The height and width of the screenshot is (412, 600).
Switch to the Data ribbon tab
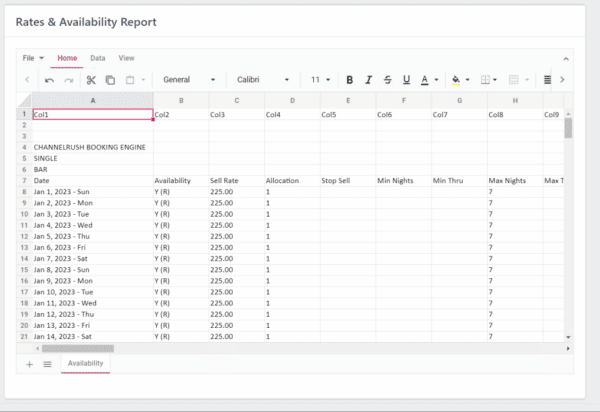98,58
